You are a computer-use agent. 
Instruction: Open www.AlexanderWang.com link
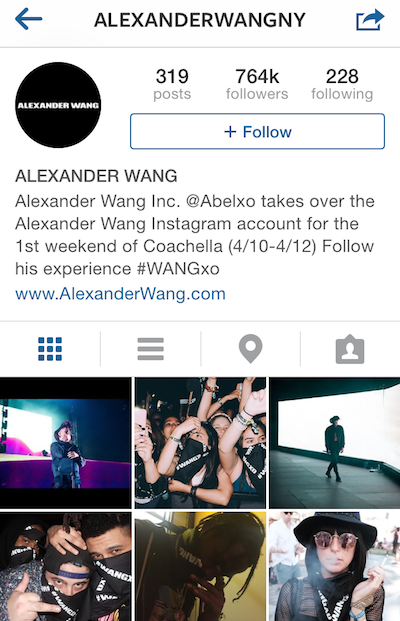click(120, 294)
